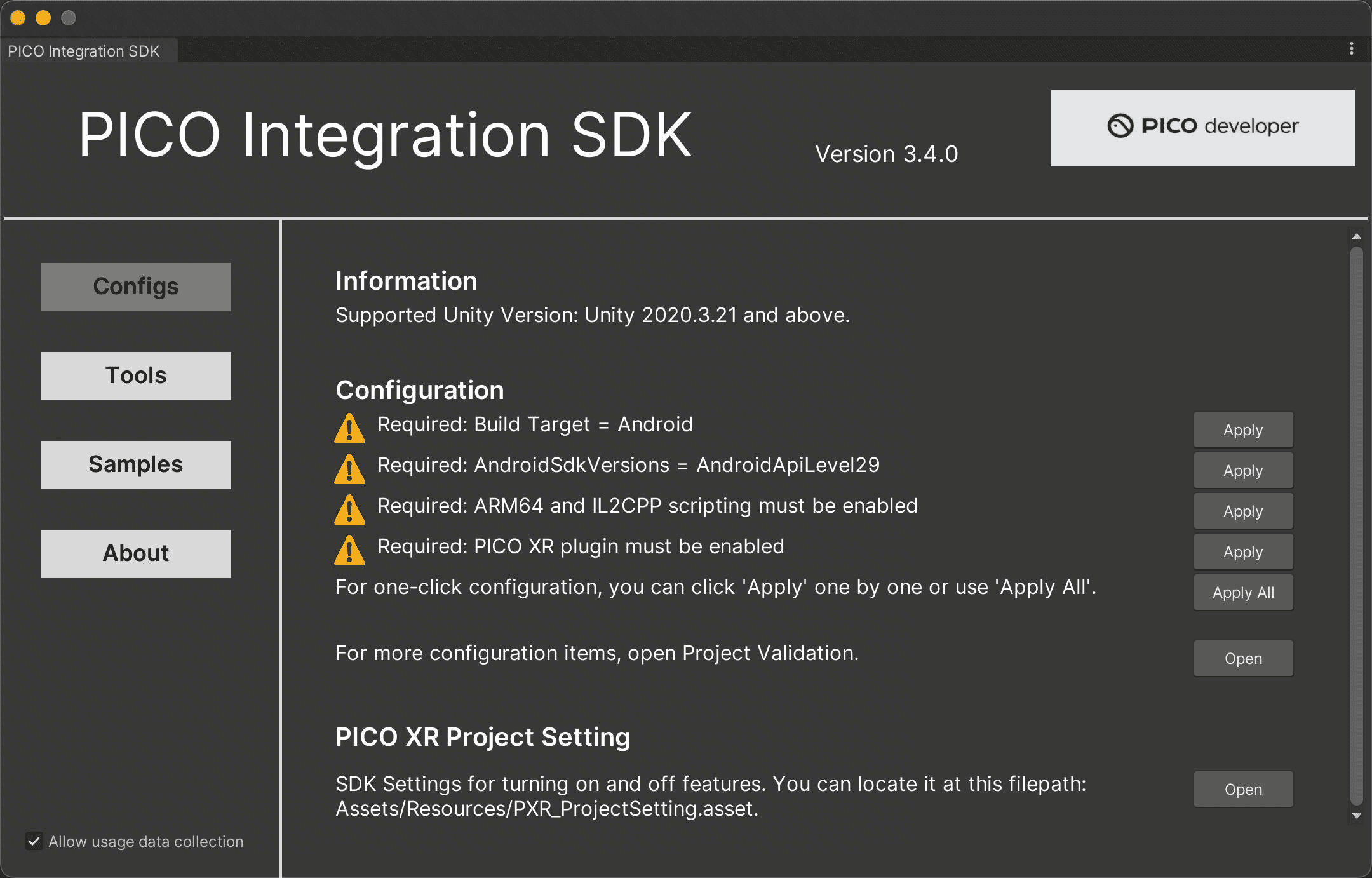Click the Information heading

click(407, 281)
